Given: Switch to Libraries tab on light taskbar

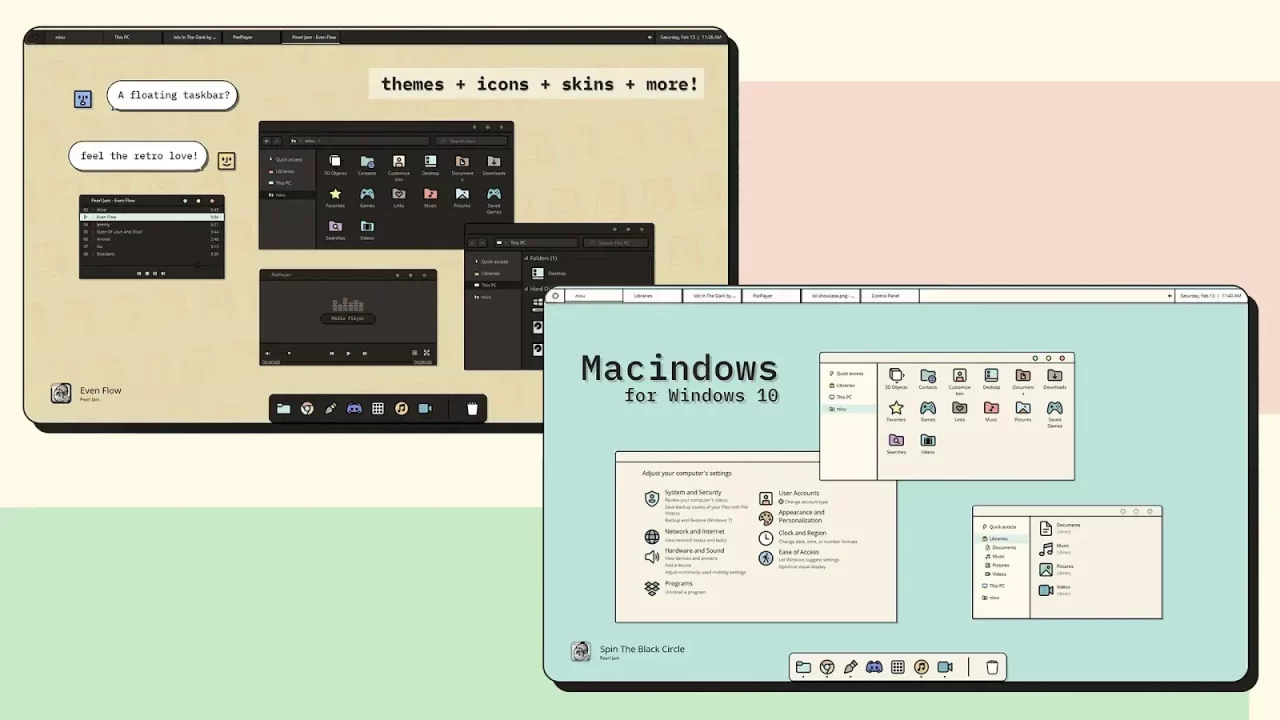Looking at the screenshot, I should [x=653, y=296].
